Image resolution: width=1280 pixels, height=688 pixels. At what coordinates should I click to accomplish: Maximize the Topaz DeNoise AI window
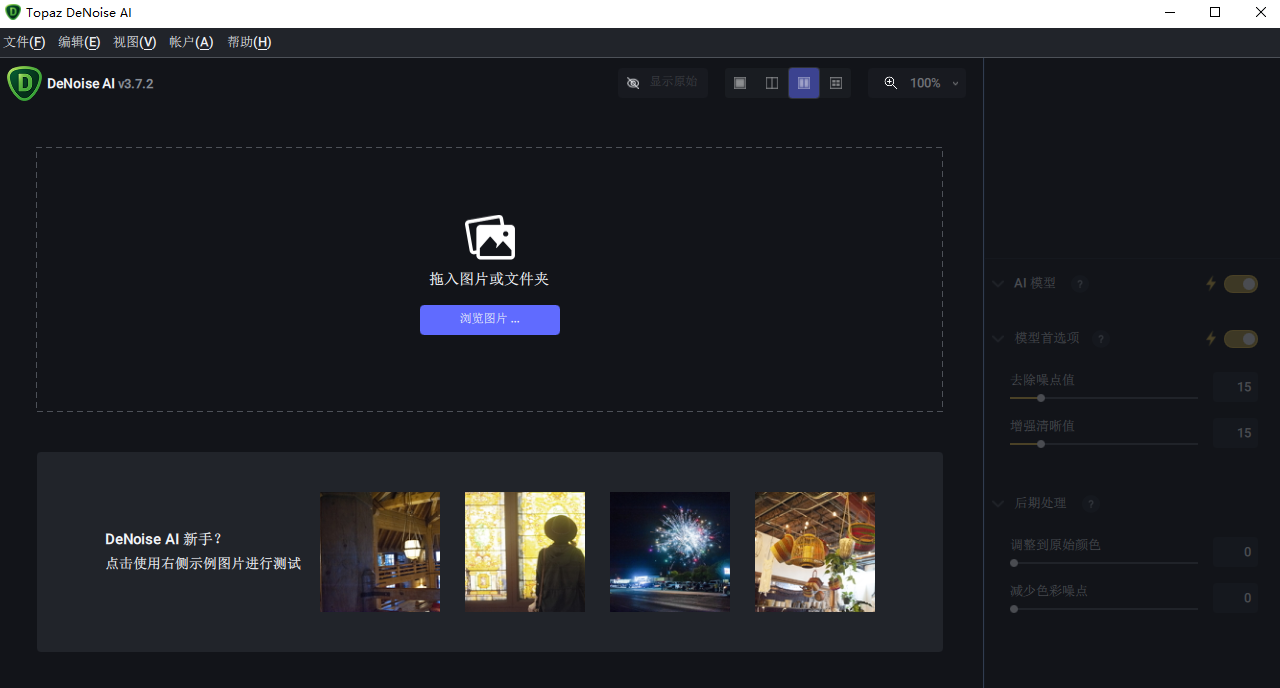pos(1215,13)
